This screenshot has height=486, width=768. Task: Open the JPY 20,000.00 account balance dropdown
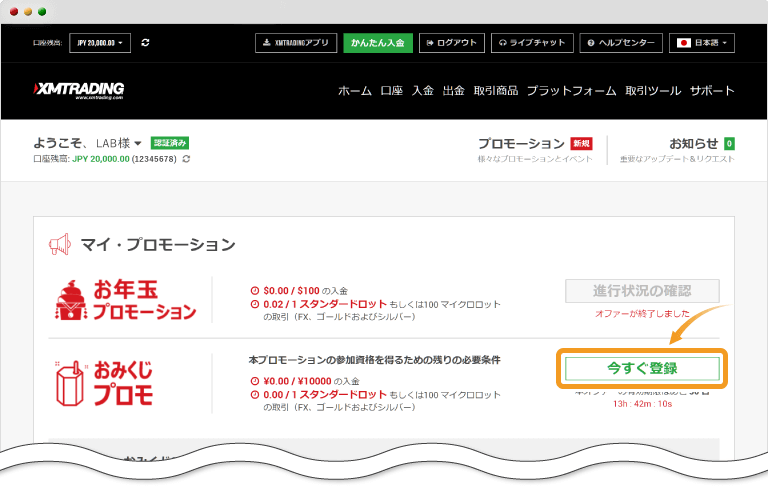(x=100, y=43)
